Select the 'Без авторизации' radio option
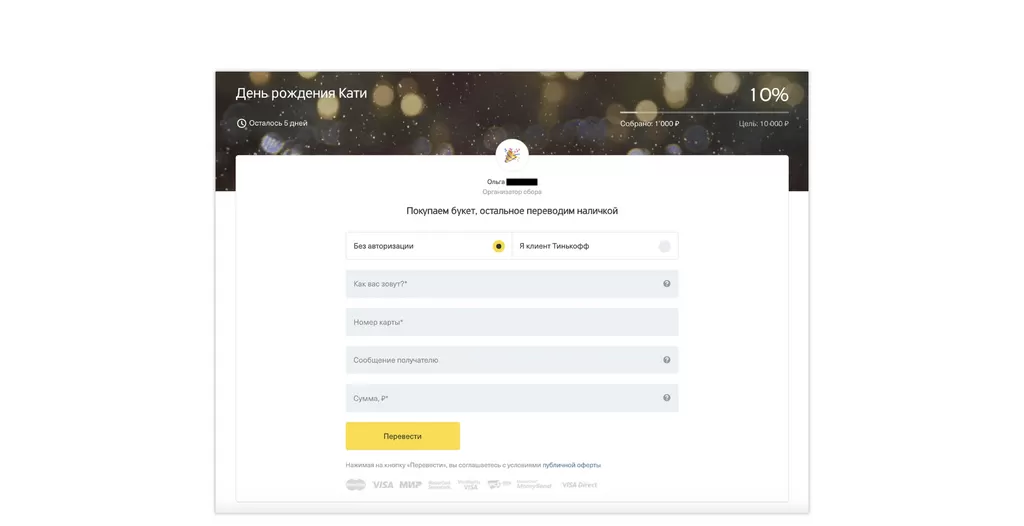Image resolution: width=1024 pixels, height=526 pixels. [x=498, y=246]
